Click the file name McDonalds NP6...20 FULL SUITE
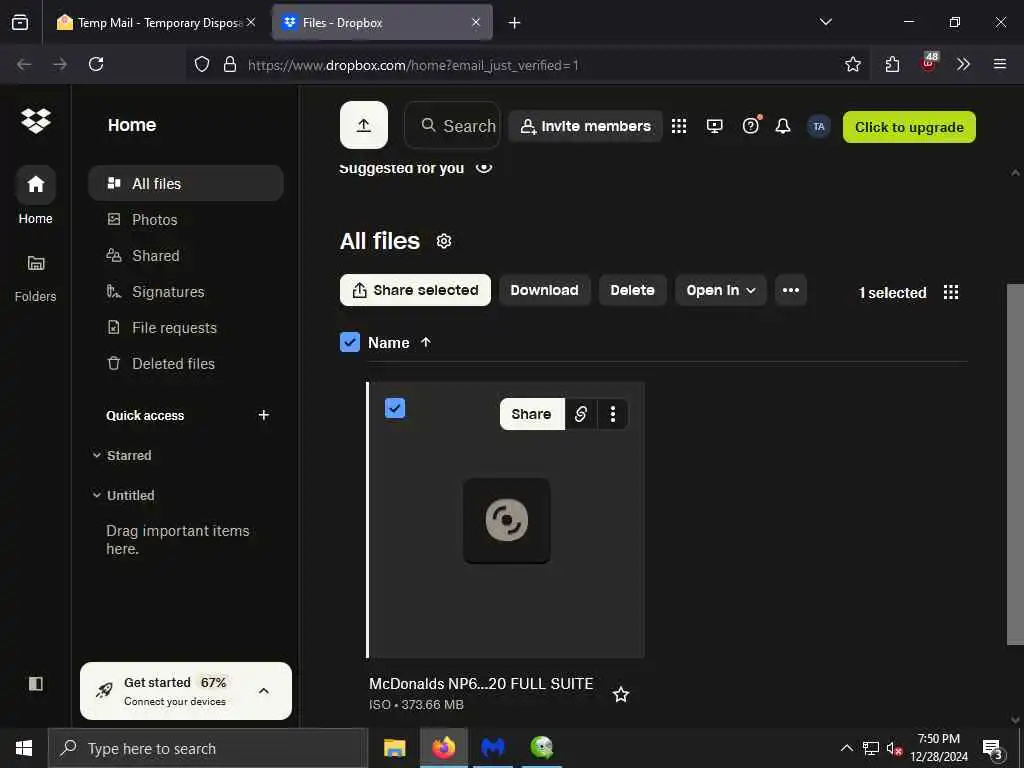Screen dimensions: 1024x768 481,684
